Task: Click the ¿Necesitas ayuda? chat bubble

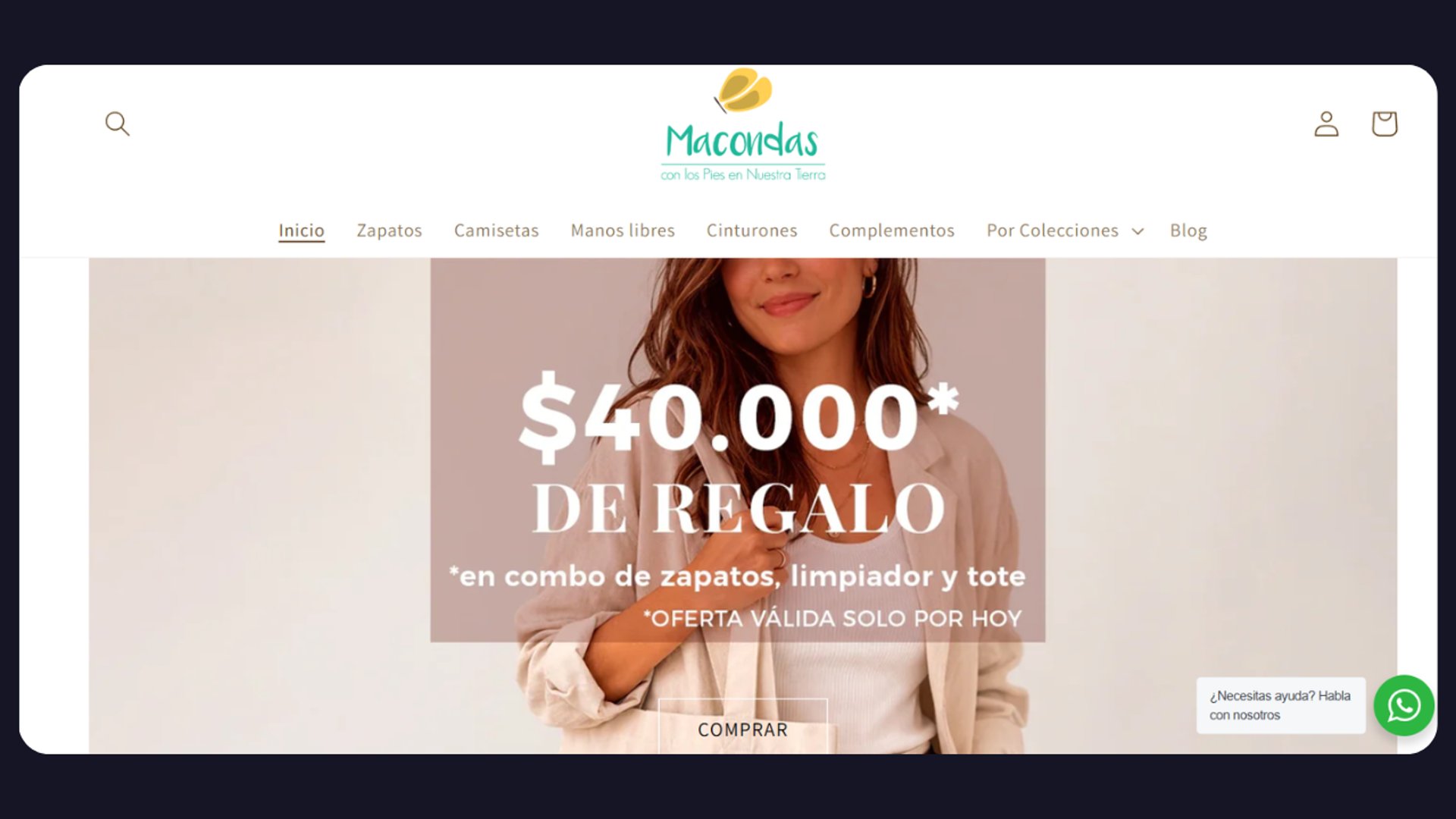Action: pos(1281,705)
